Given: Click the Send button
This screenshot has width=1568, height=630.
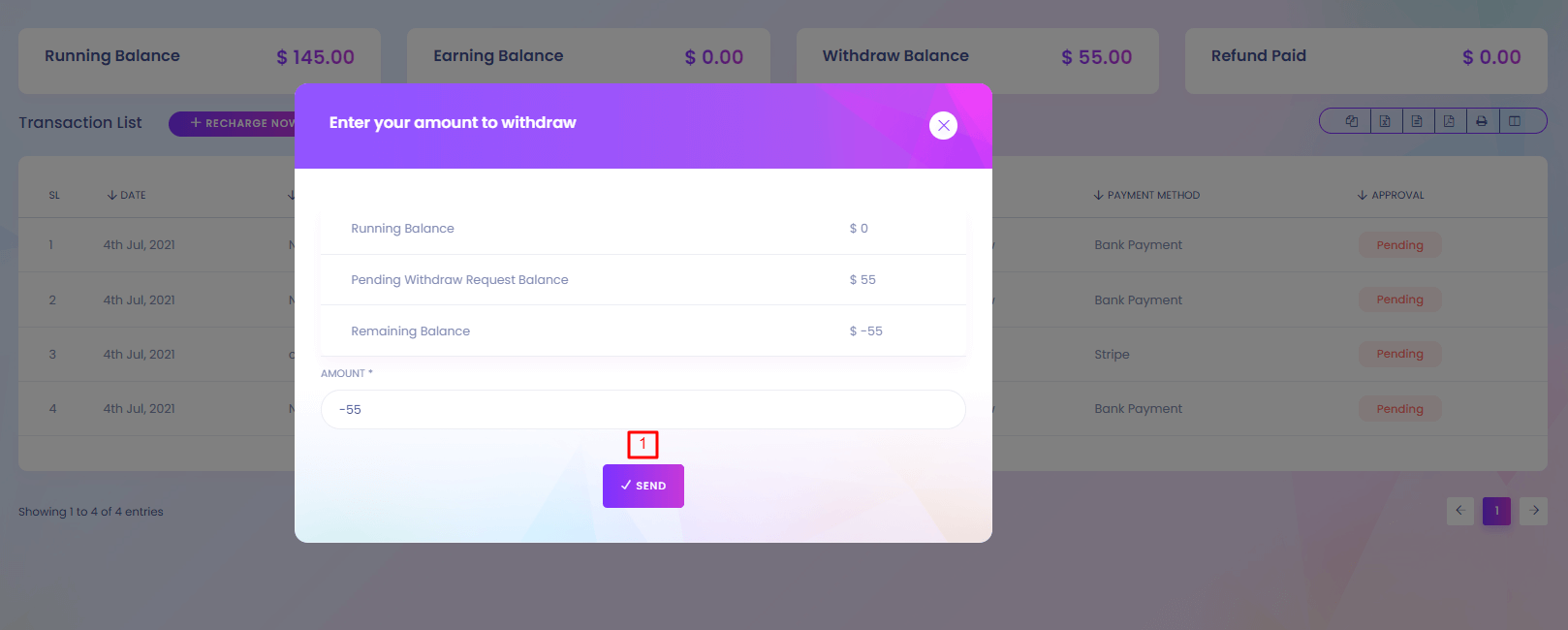Looking at the screenshot, I should 643,486.
